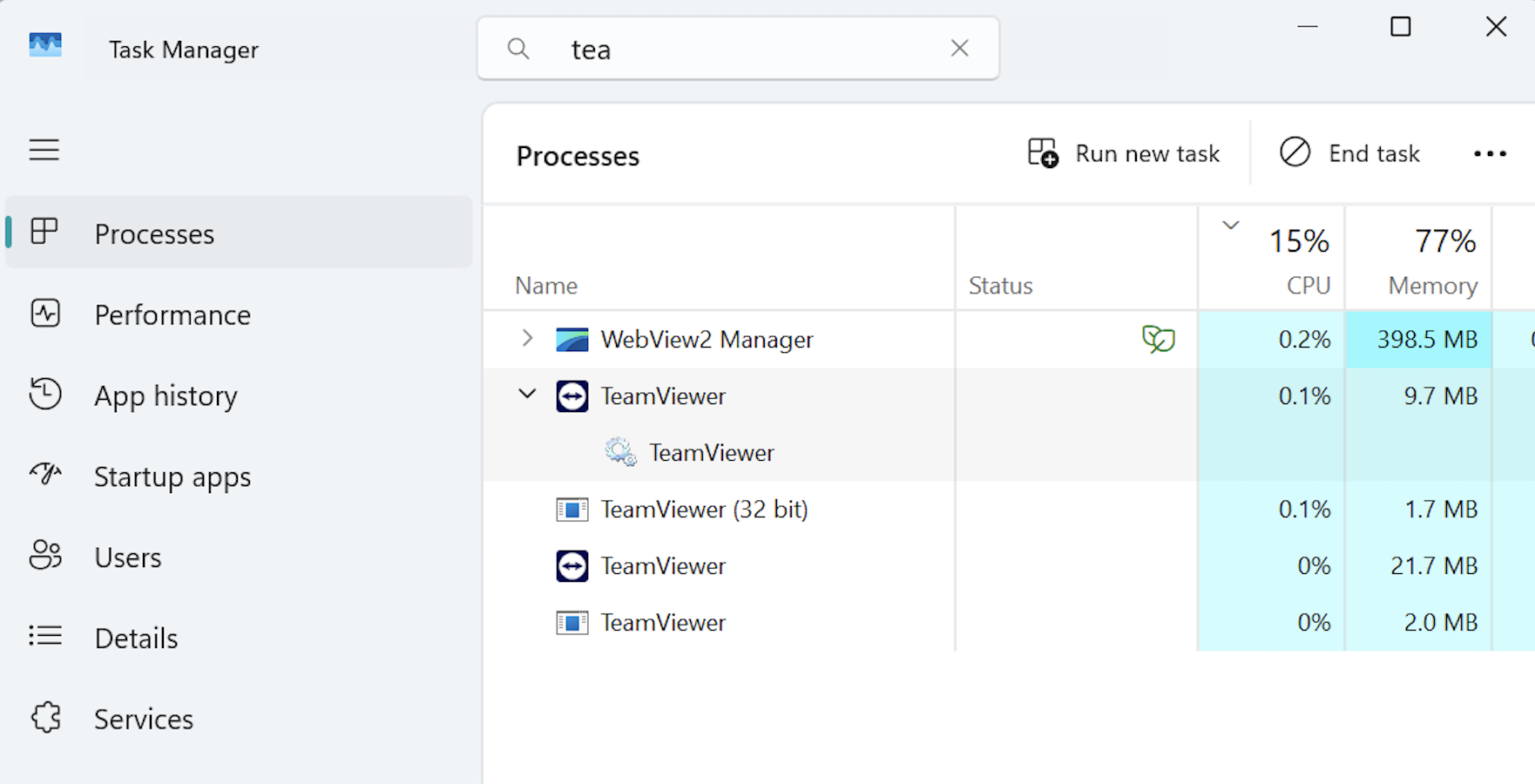This screenshot has width=1535, height=784.
Task: Click the "398.5 MB" memory value
Action: pos(1427,339)
